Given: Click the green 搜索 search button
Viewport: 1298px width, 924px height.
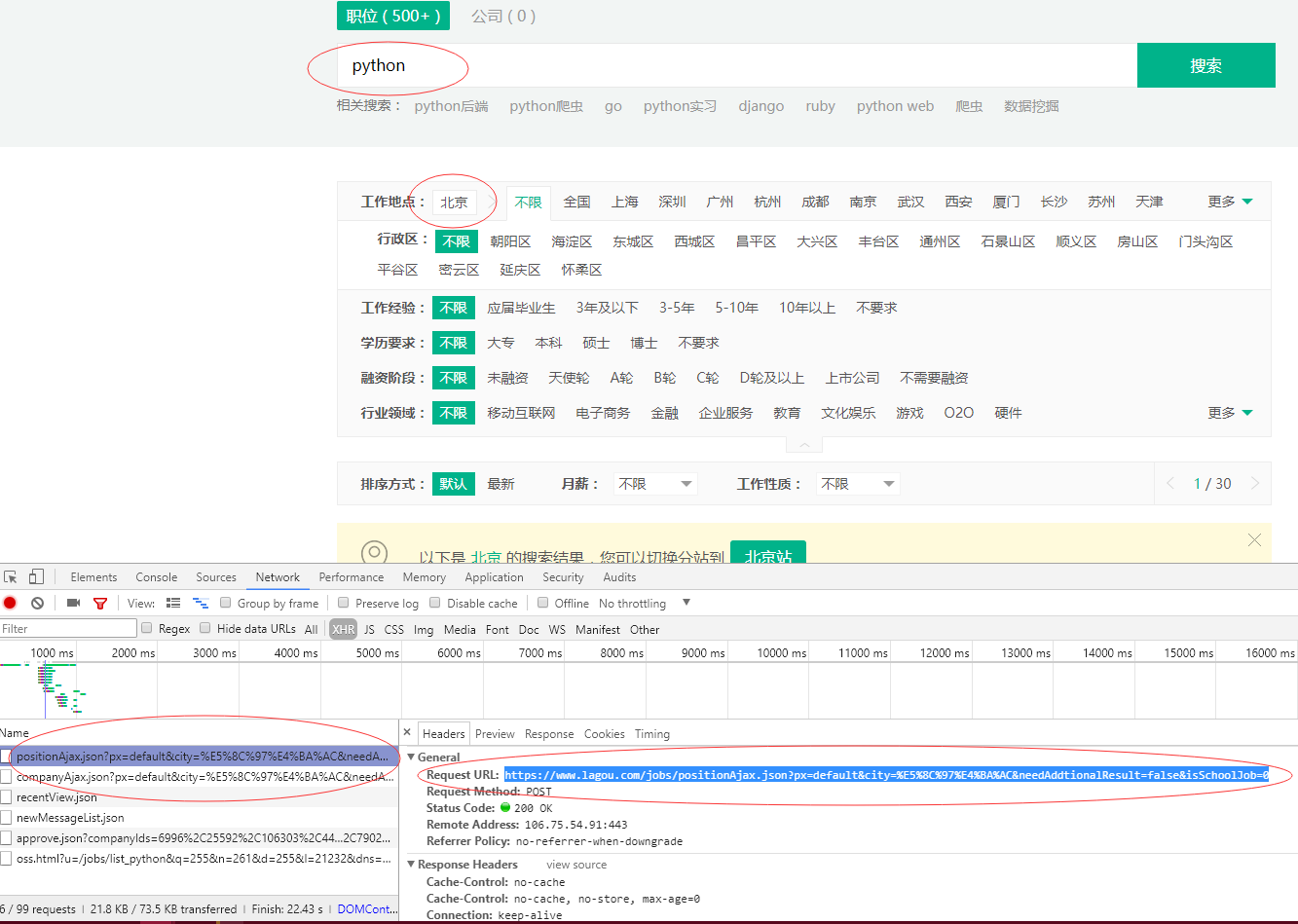Looking at the screenshot, I should [1205, 65].
